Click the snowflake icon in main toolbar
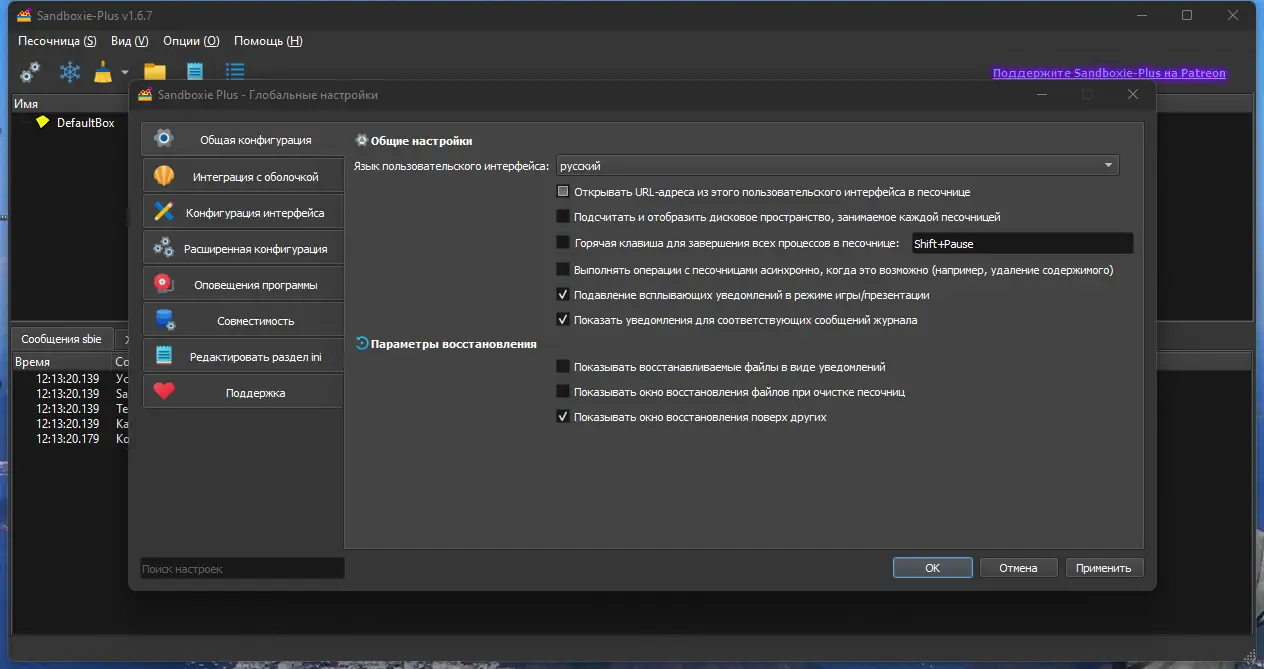 (x=70, y=72)
